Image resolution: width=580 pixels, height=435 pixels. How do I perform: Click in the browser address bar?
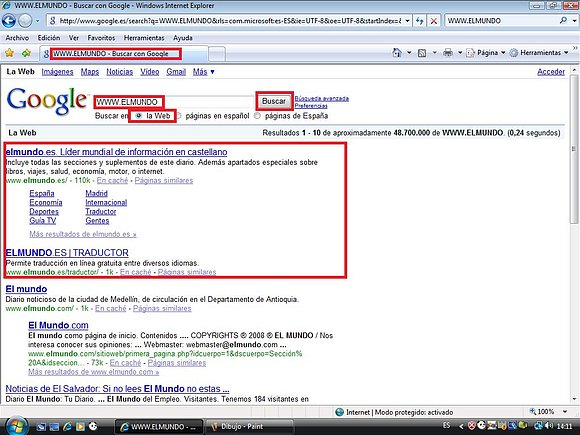(x=229, y=21)
